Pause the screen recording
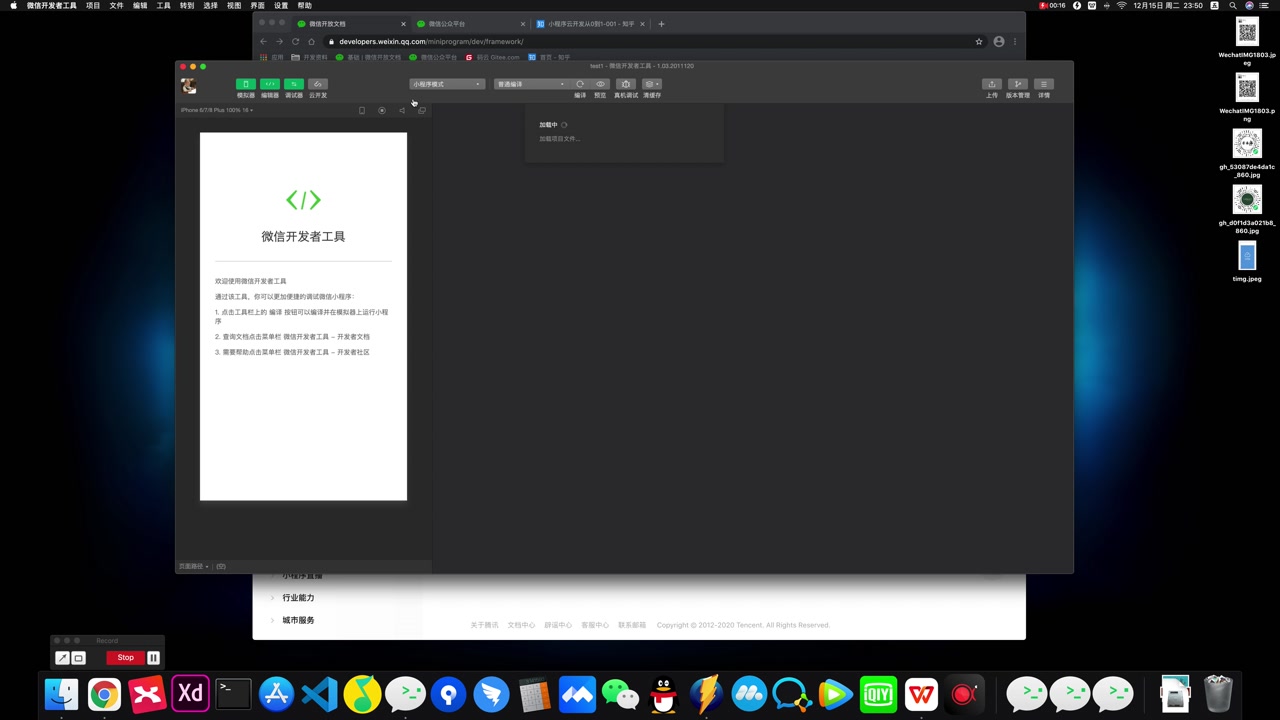 point(153,658)
